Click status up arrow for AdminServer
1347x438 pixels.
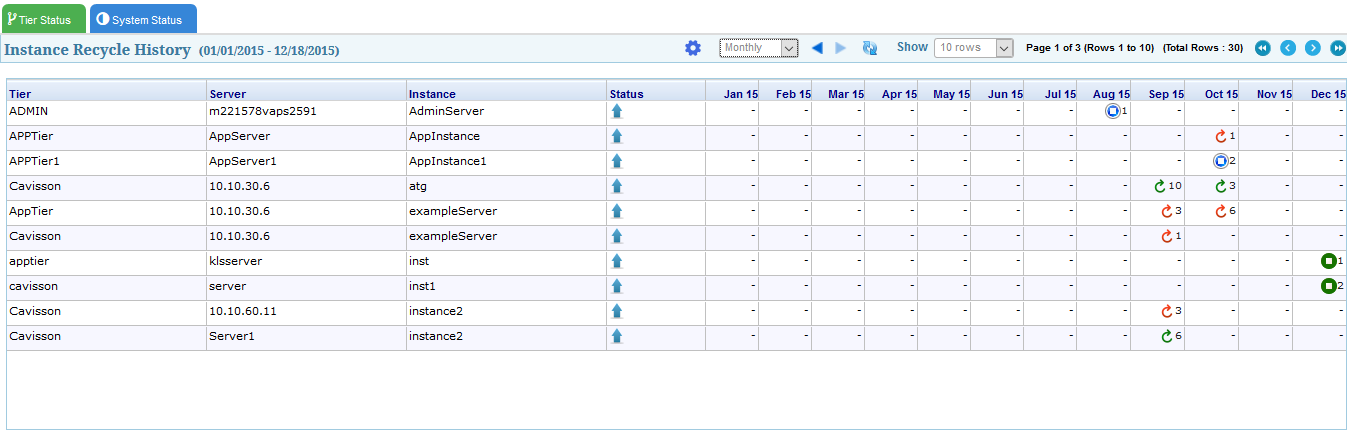tap(617, 111)
